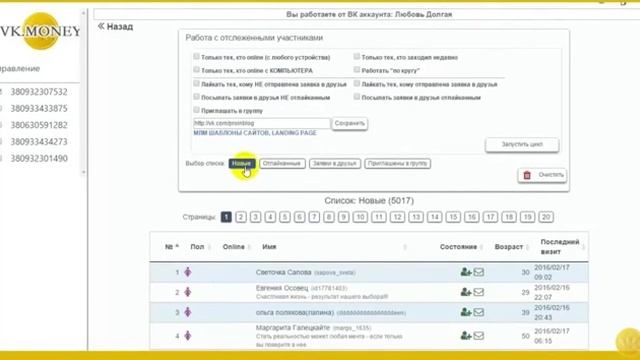The height and width of the screenshot is (360, 640).
Task: Select account 380932307532 in sidebar
Action: coord(39,92)
